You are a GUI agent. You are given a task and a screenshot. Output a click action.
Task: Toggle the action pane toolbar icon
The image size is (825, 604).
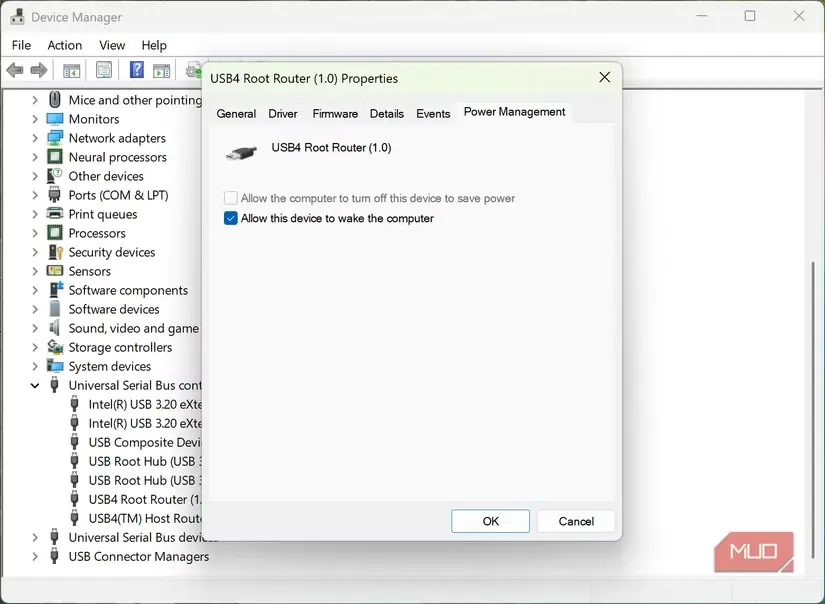[161, 70]
